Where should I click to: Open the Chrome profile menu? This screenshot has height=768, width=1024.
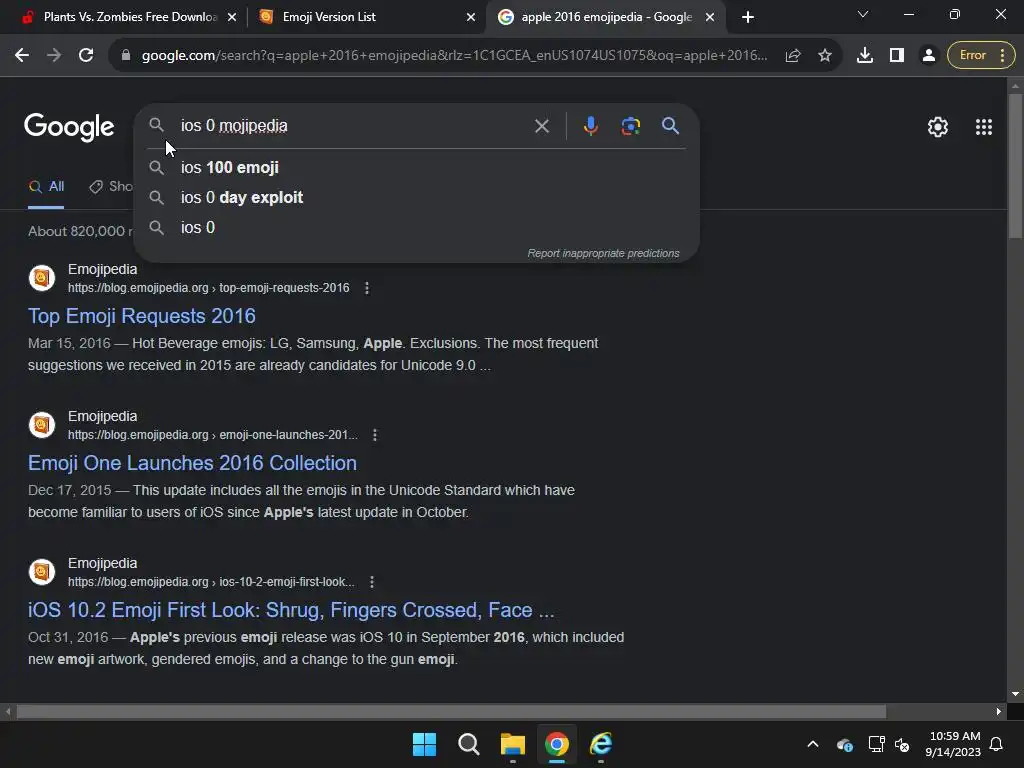coord(929,56)
